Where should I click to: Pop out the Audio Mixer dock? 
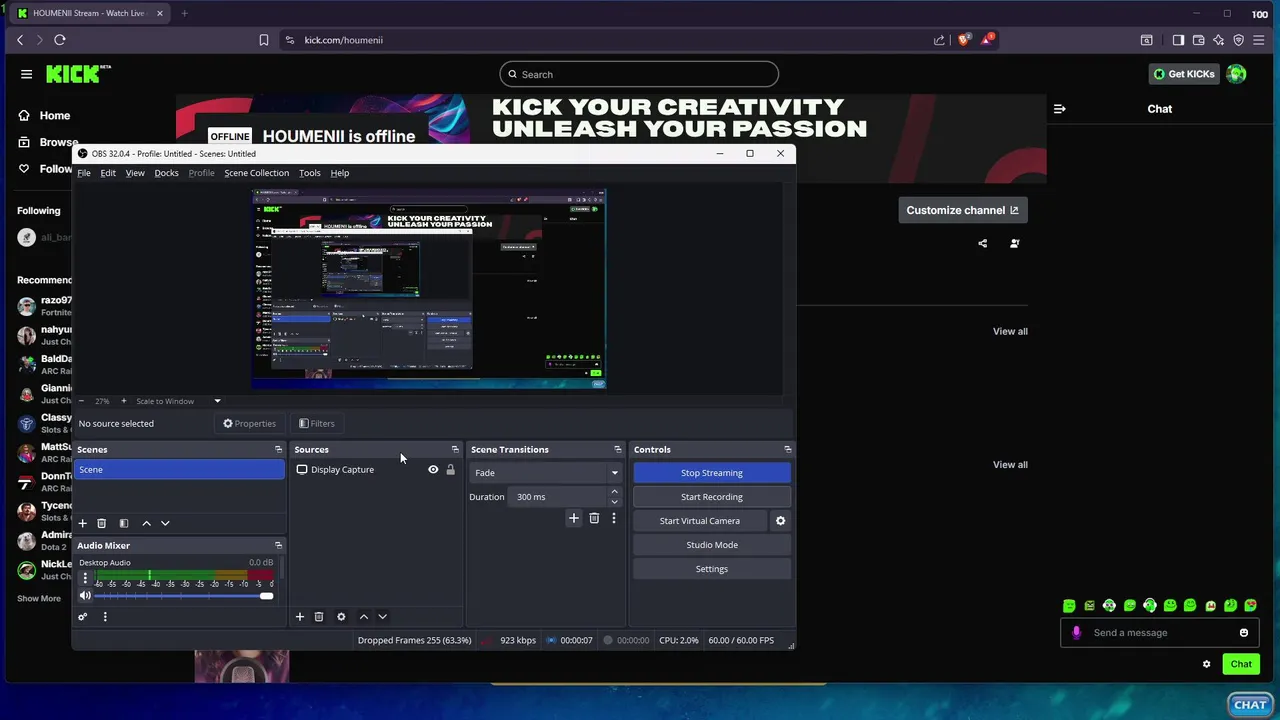278,546
